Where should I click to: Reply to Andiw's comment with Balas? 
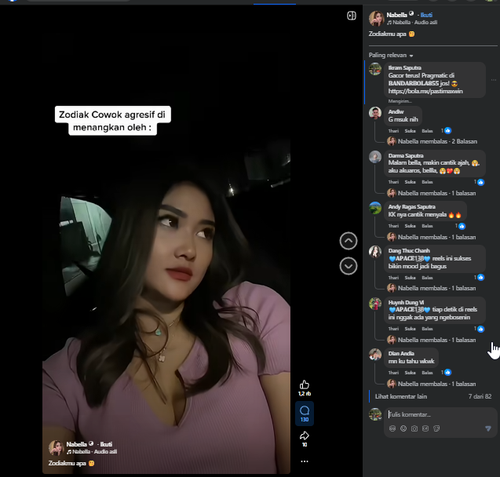[427, 131]
